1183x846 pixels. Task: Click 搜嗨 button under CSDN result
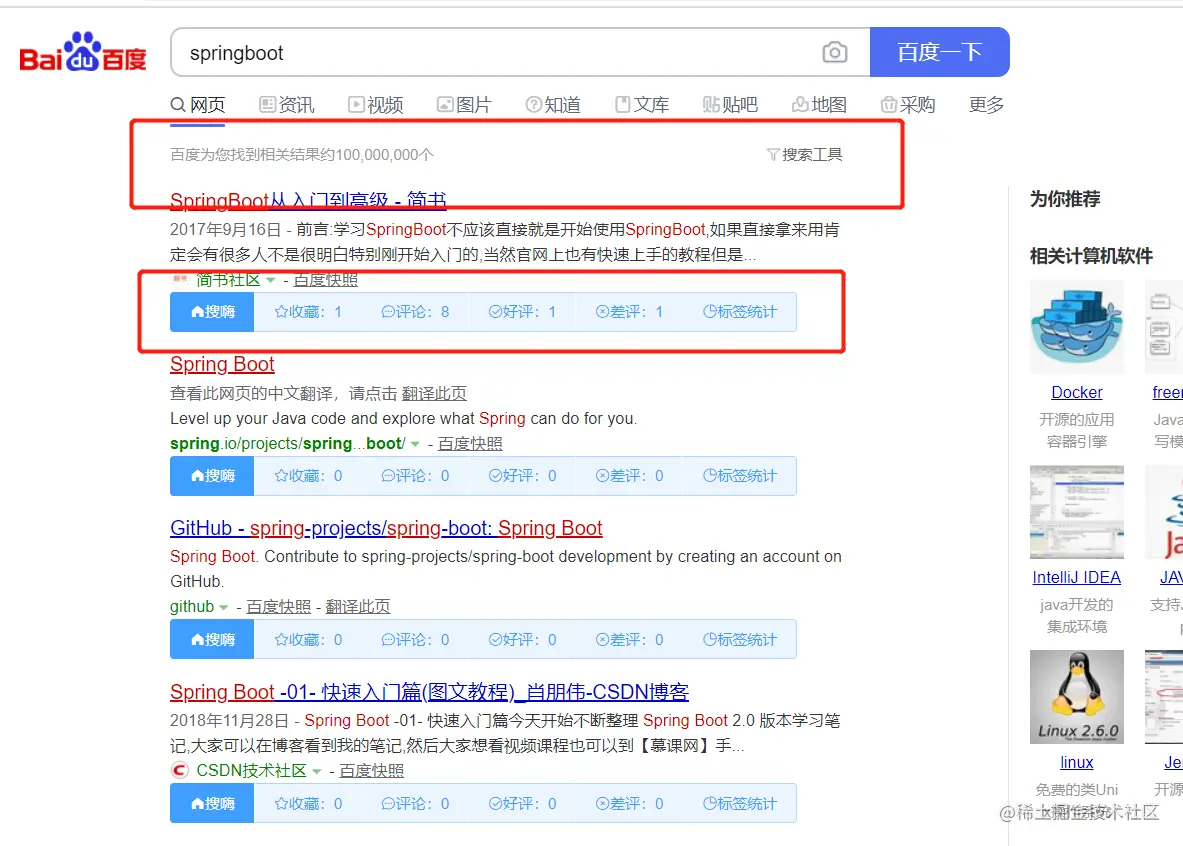(x=212, y=803)
